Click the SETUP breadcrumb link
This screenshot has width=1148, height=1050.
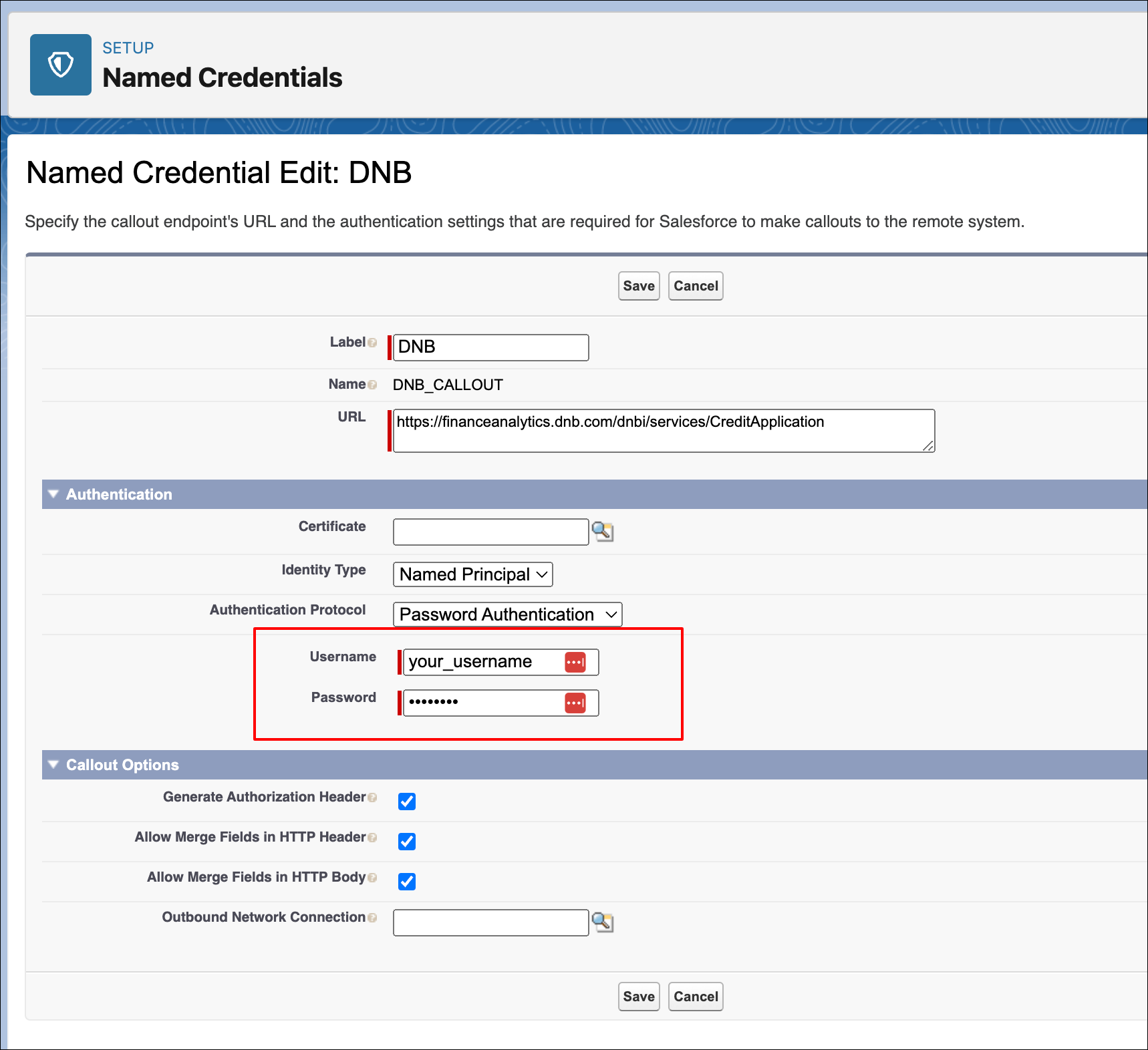pyautogui.click(x=128, y=48)
